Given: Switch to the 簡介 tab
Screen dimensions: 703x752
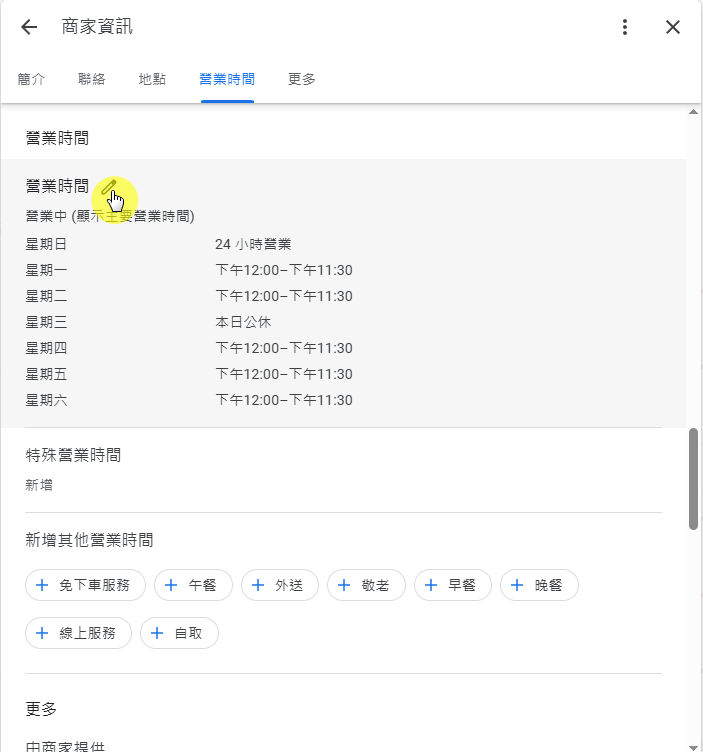Looking at the screenshot, I should pyautogui.click(x=31, y=79).
